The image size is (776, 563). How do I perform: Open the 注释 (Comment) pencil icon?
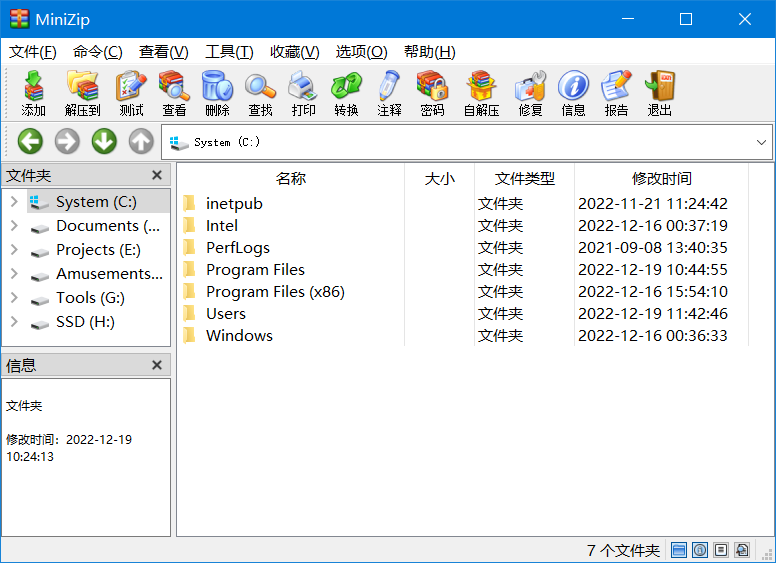coord(389,94)
